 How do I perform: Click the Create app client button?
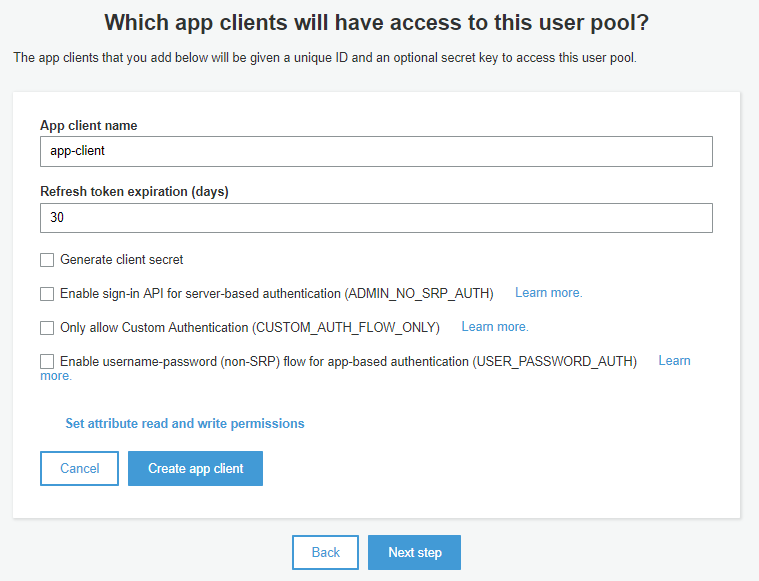[195, 468]
